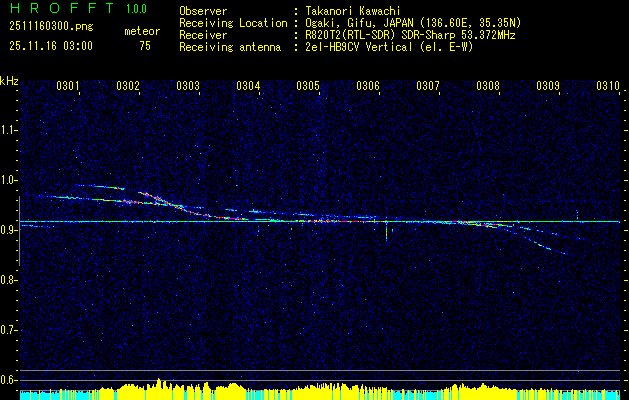Click the tallest yellow power peak near 0302
This screenshot has width=629, height=400.
159,384
